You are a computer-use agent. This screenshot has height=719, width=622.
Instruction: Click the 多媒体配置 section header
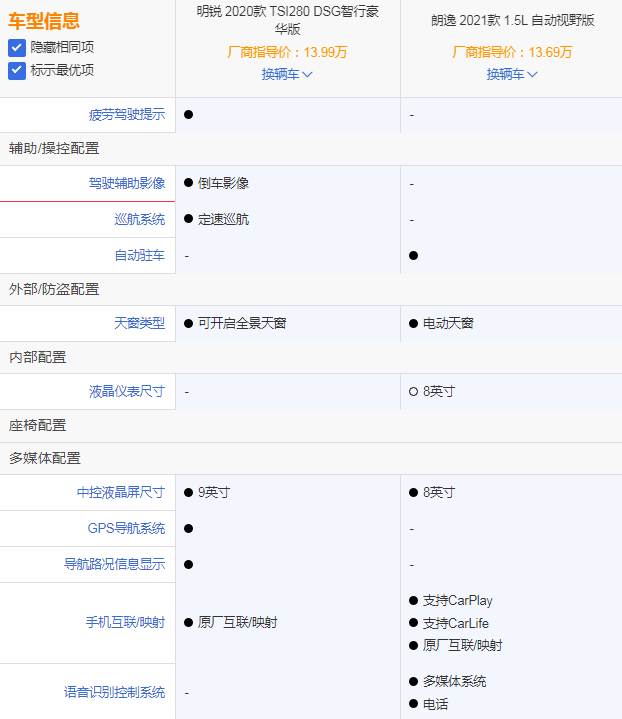[x=45, y=458]
